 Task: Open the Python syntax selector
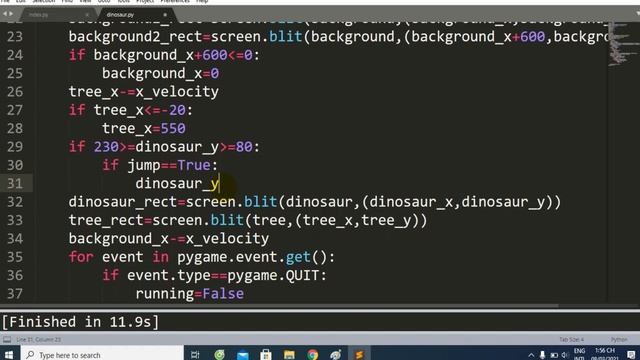619,340
